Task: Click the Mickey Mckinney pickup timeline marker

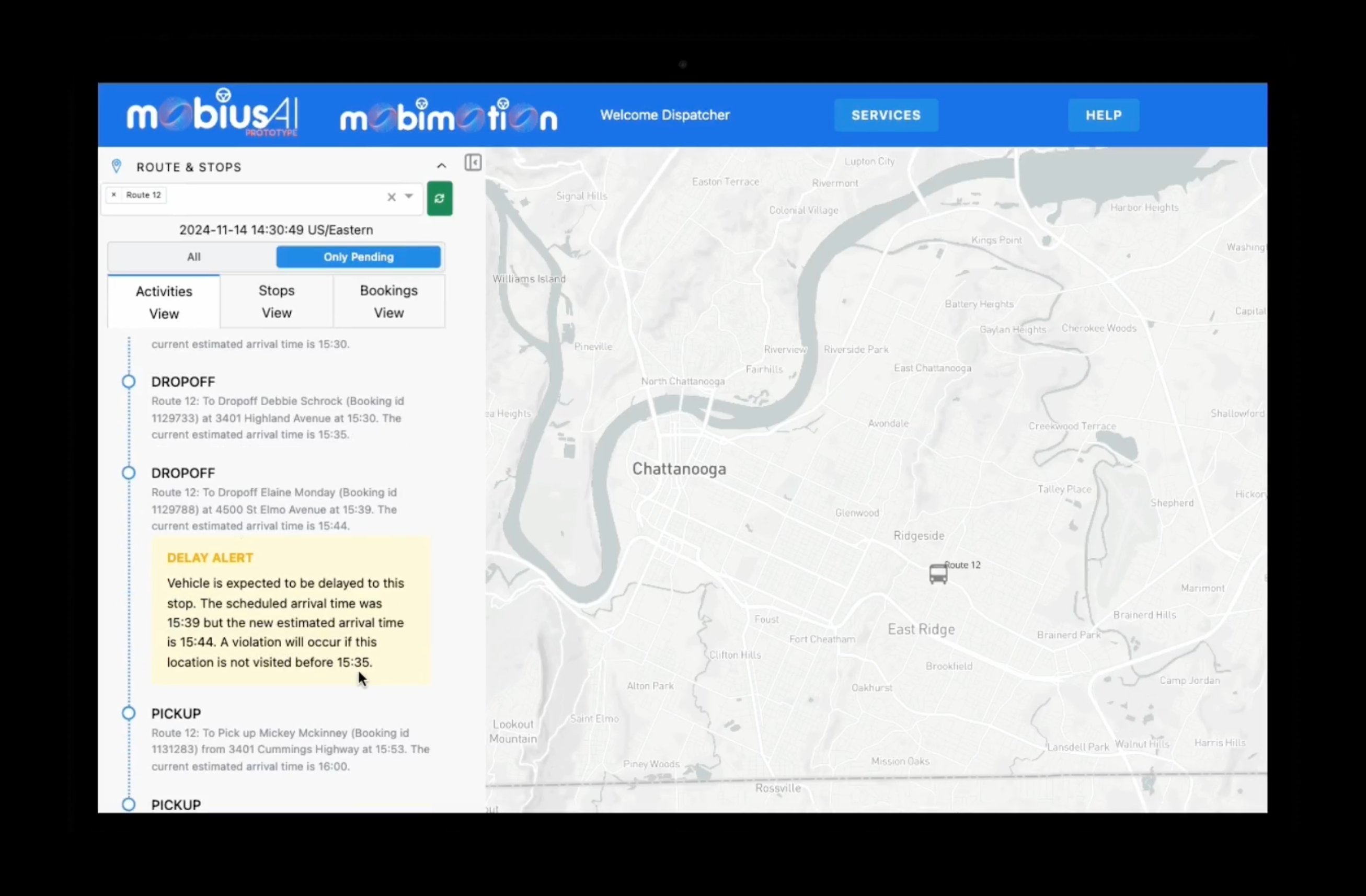Action: click(x=129, y=714)
